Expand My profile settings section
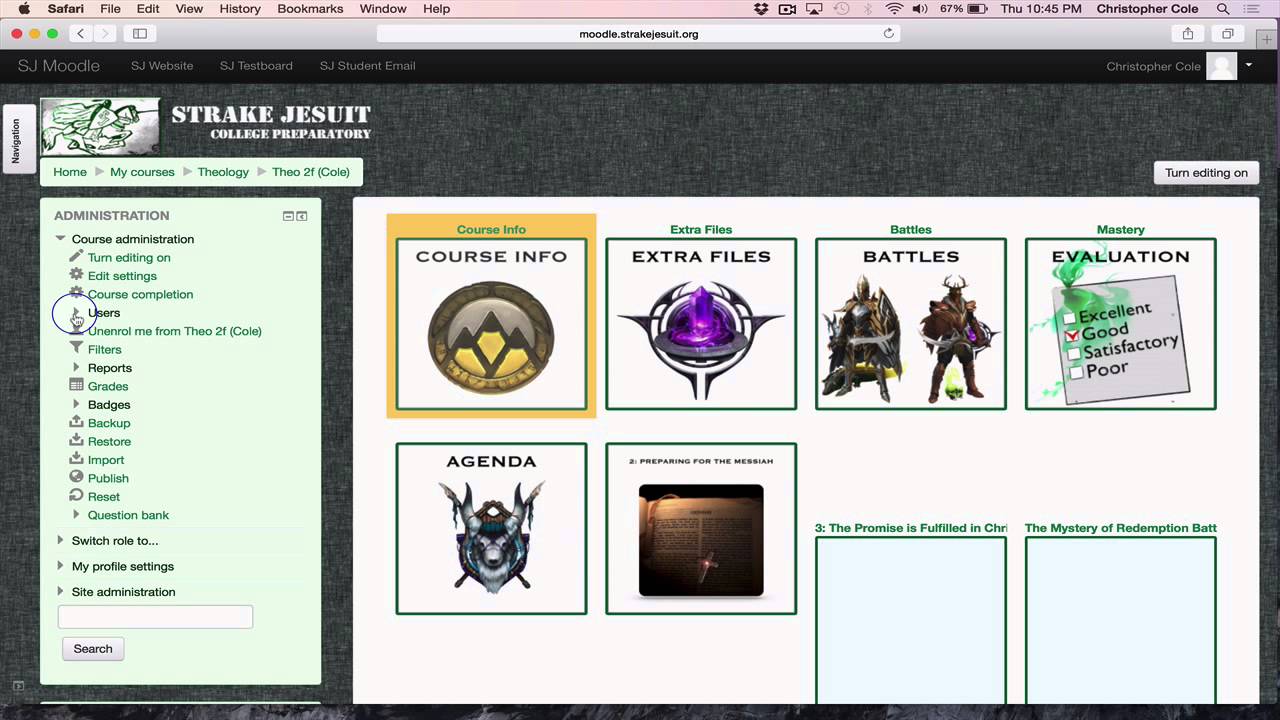1280x720 pixels. point(60,566)
